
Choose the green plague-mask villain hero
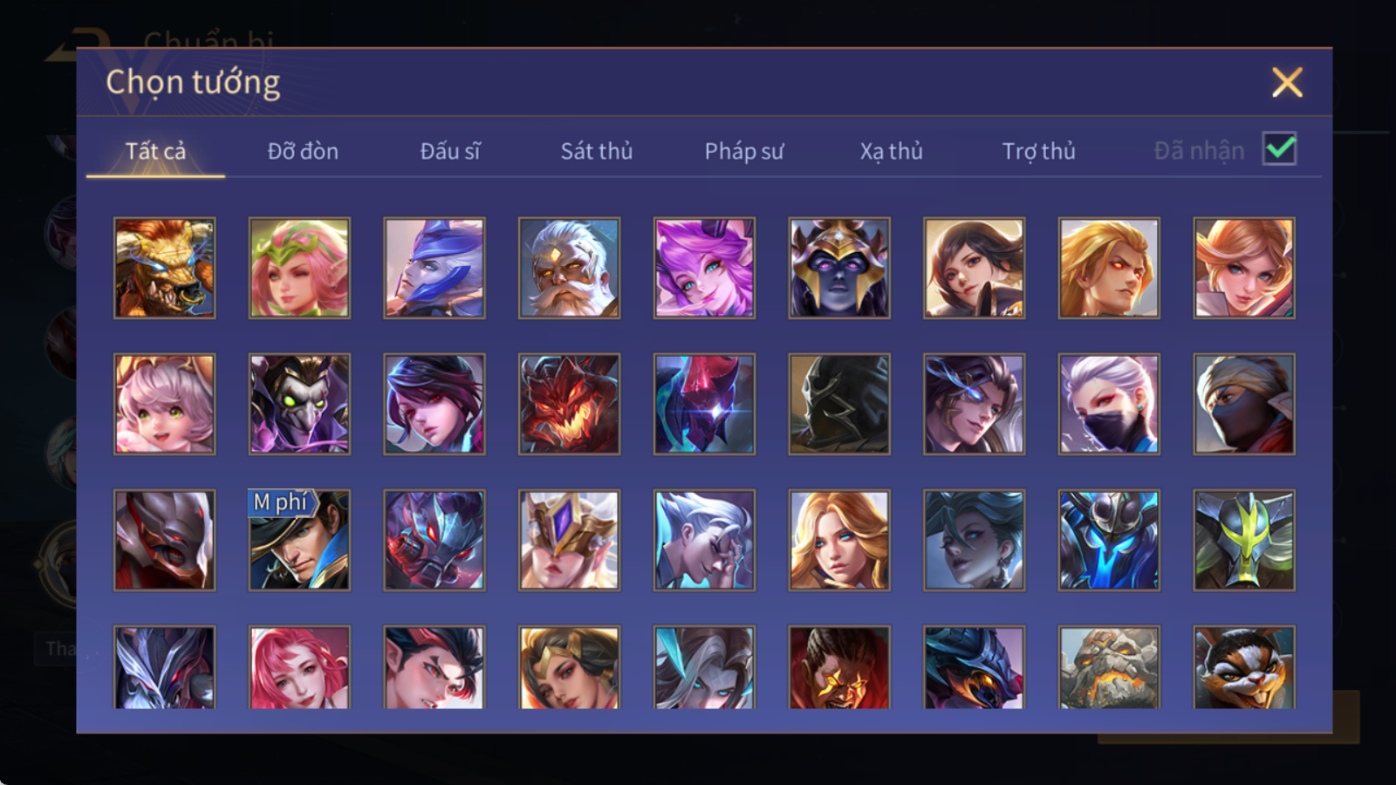coord(299,404)
